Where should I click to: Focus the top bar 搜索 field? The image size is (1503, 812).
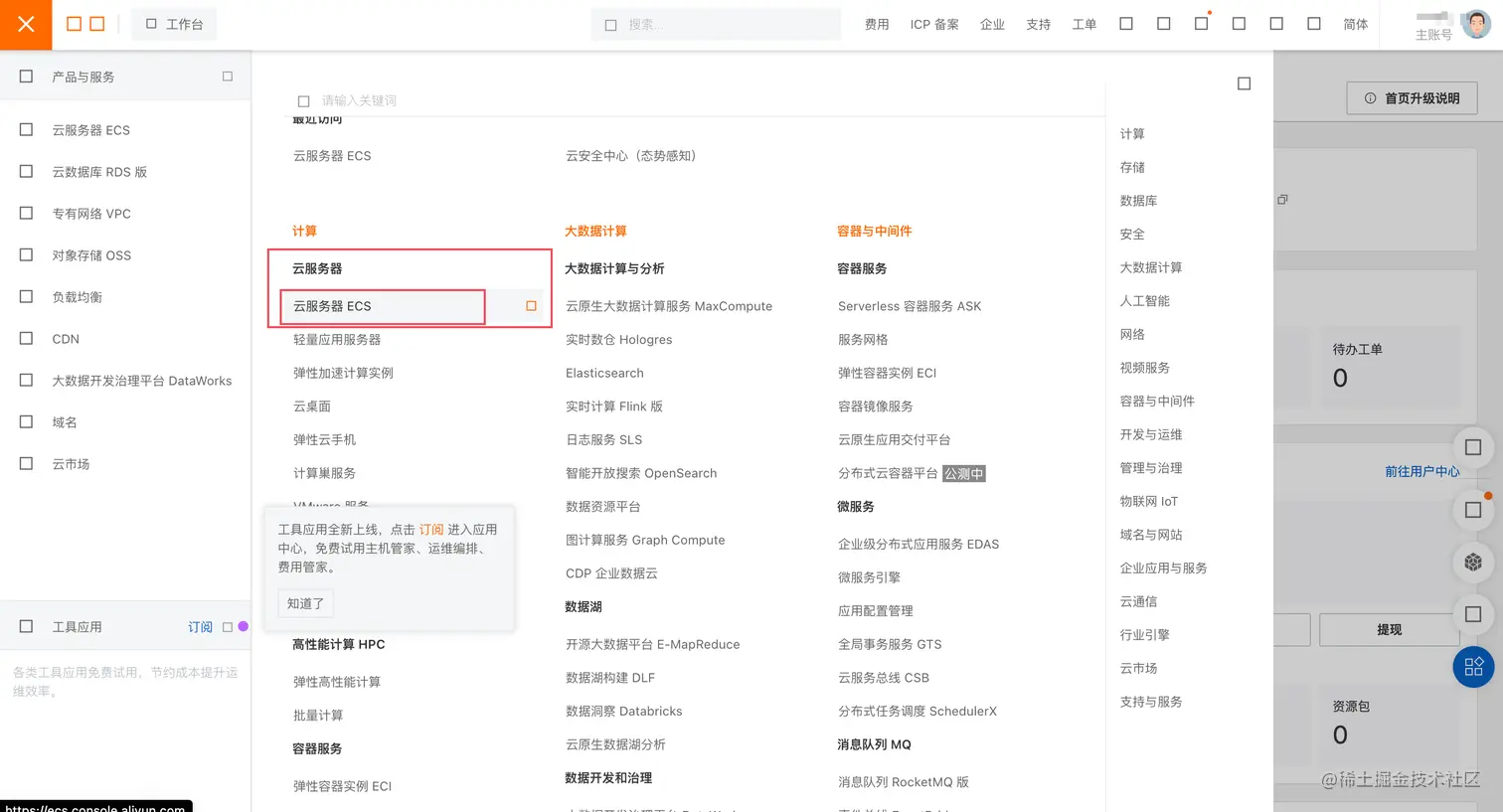coord(716,25)
